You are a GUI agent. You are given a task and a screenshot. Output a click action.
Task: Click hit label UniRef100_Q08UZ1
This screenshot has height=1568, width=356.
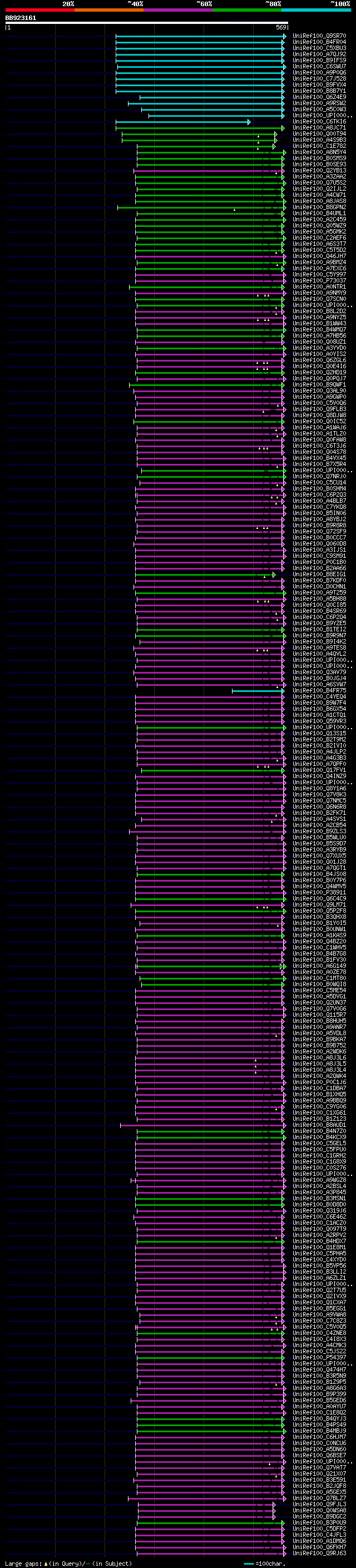click(319, 342)
